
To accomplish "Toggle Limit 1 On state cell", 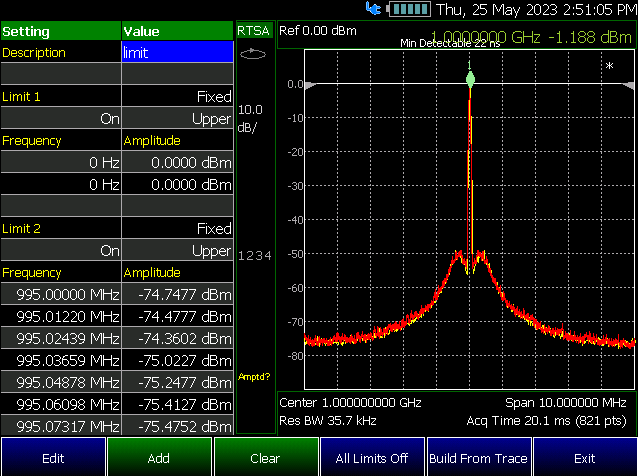I will point(61,118).
